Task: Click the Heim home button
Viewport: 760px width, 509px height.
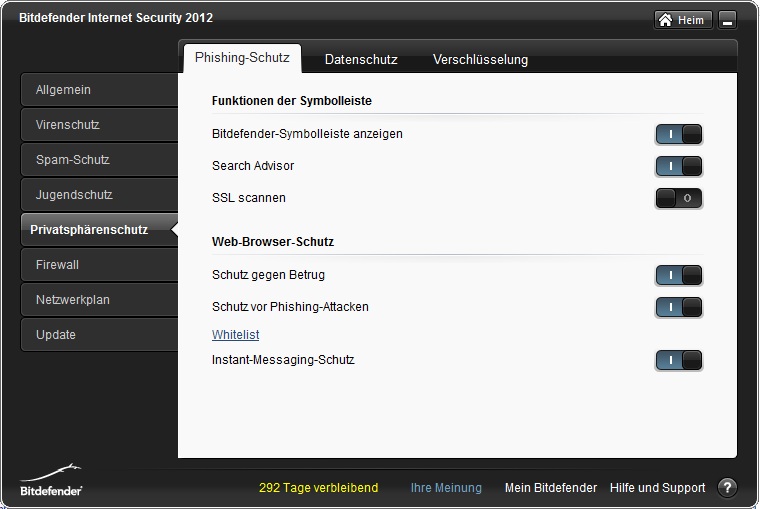Action: pyautogui.click(x=683, y=20)
